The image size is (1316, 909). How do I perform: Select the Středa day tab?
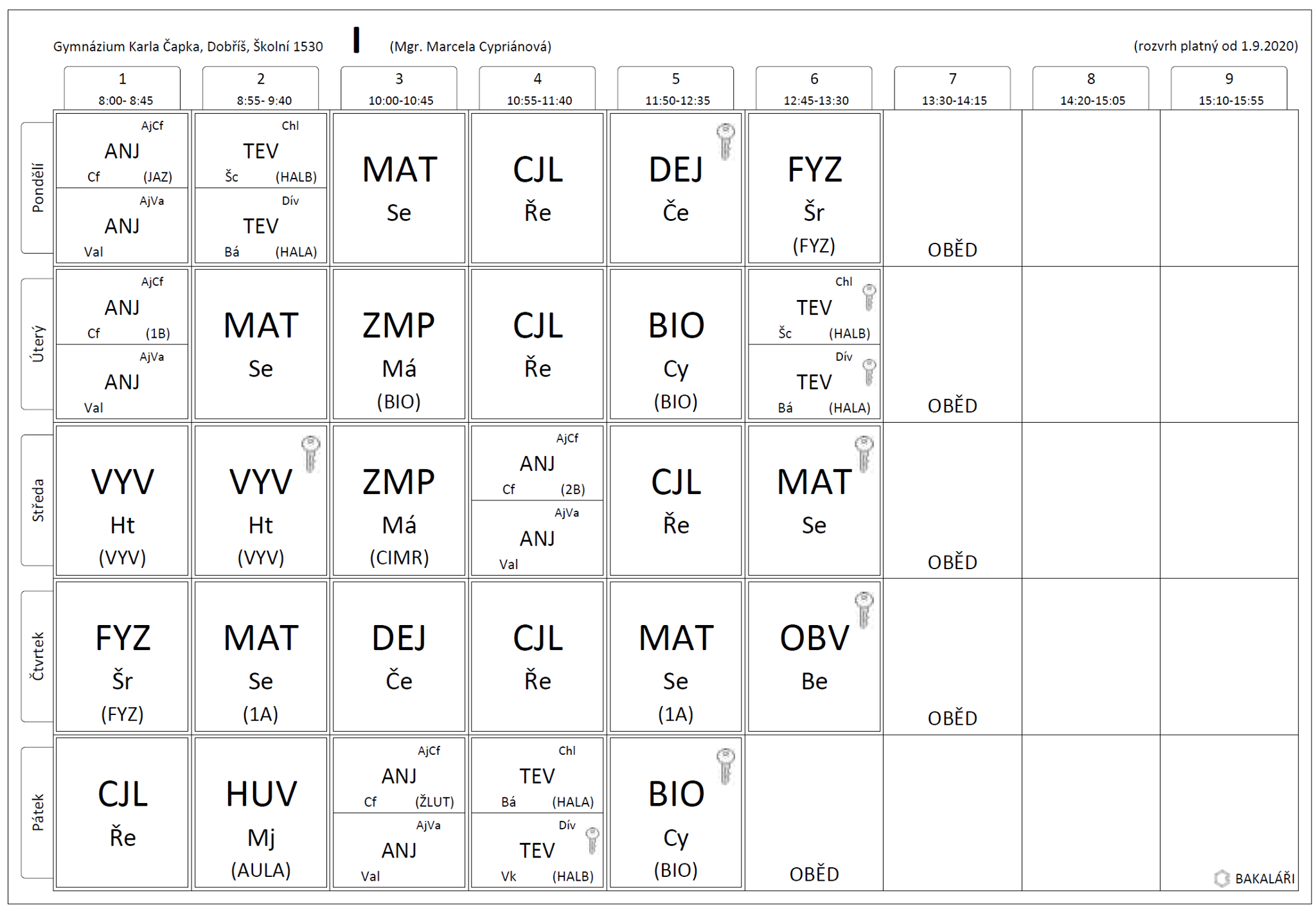click(x=38, y=500)
